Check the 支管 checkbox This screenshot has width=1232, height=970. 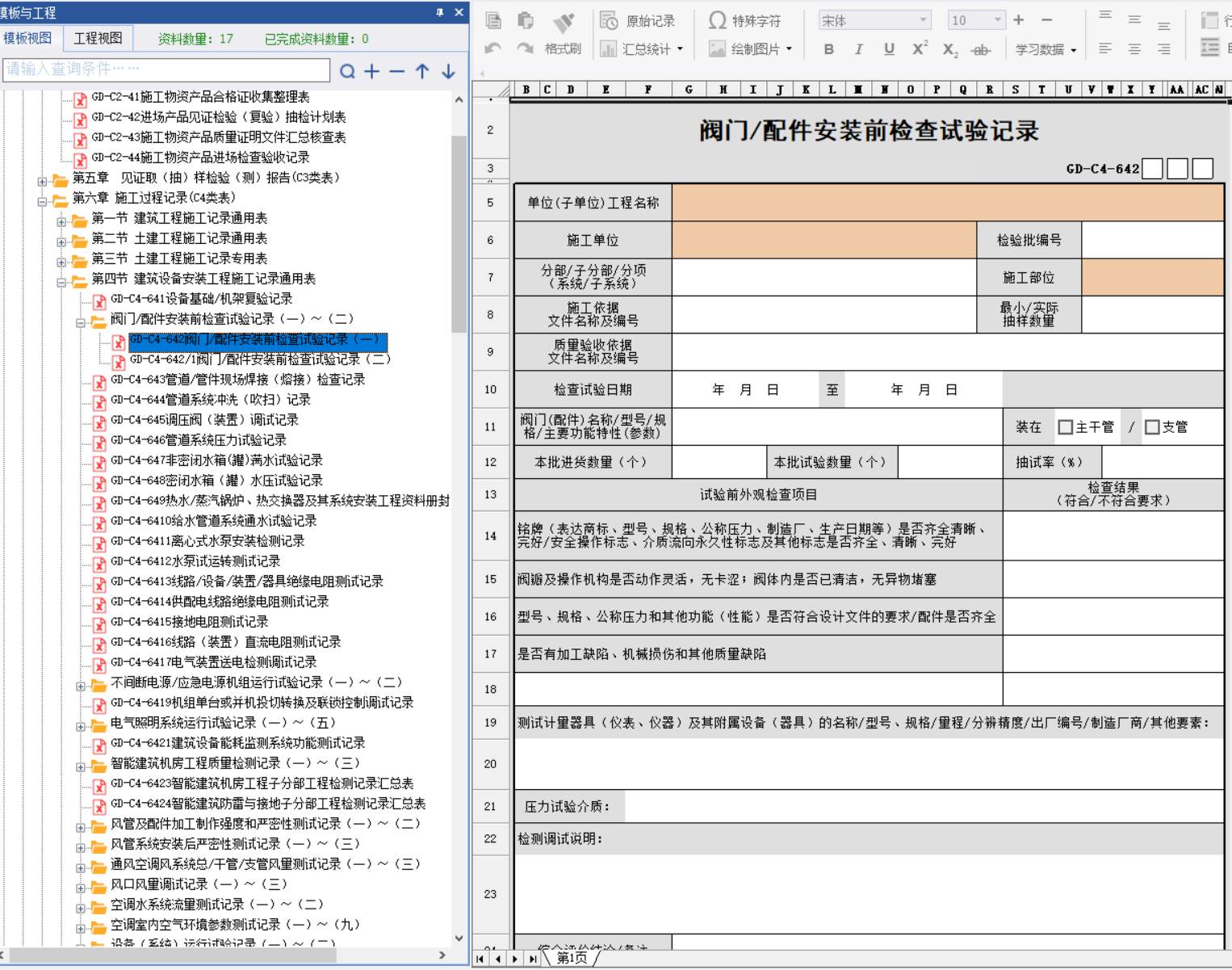[1152, 426]
